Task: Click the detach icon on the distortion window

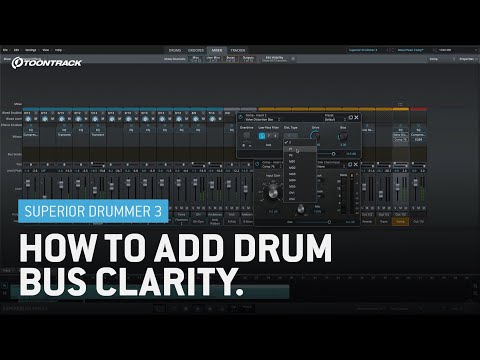Action: tap(350, 117)
